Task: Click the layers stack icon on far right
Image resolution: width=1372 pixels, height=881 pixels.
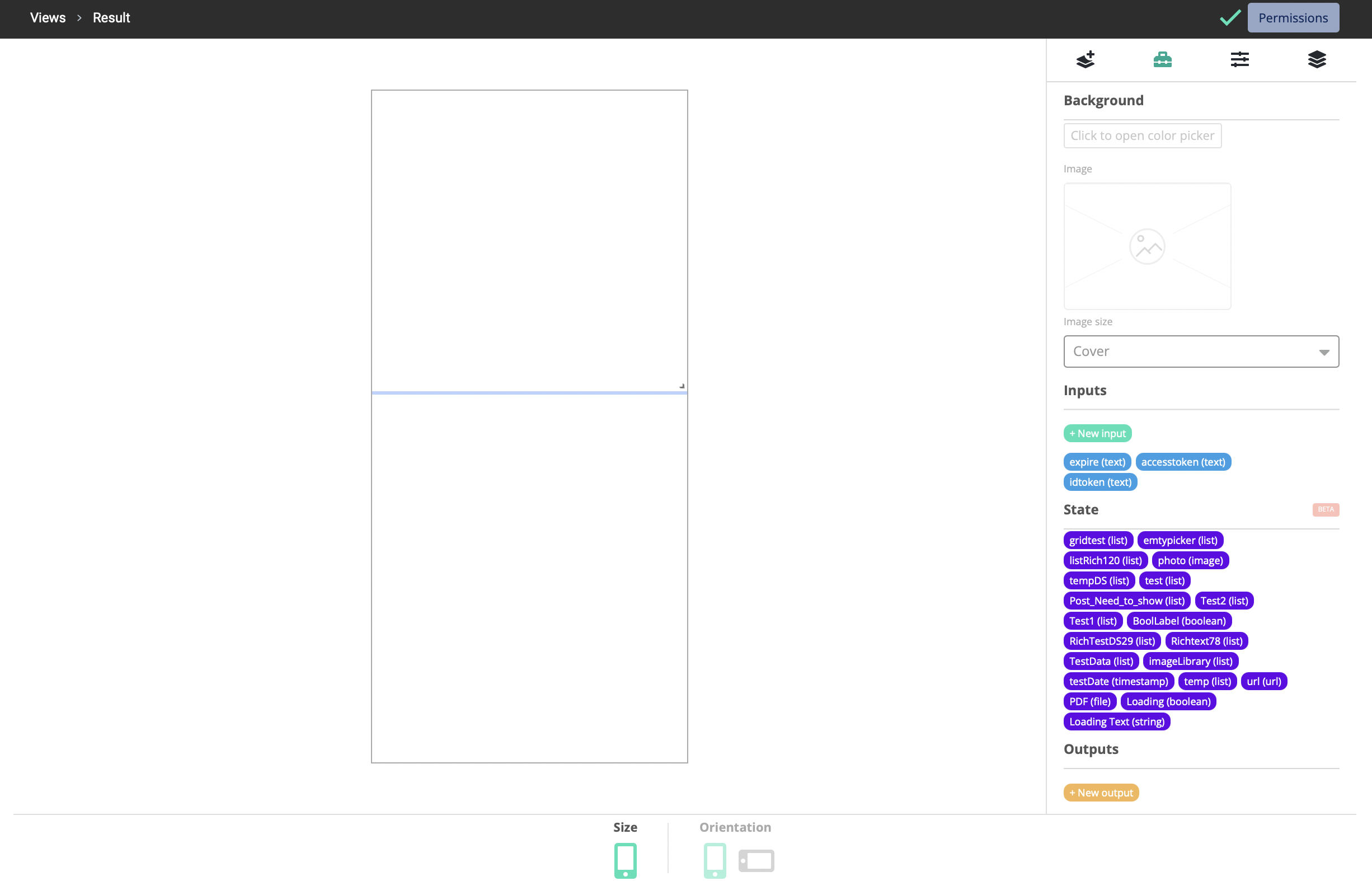Action: (x=1317, y=59)
